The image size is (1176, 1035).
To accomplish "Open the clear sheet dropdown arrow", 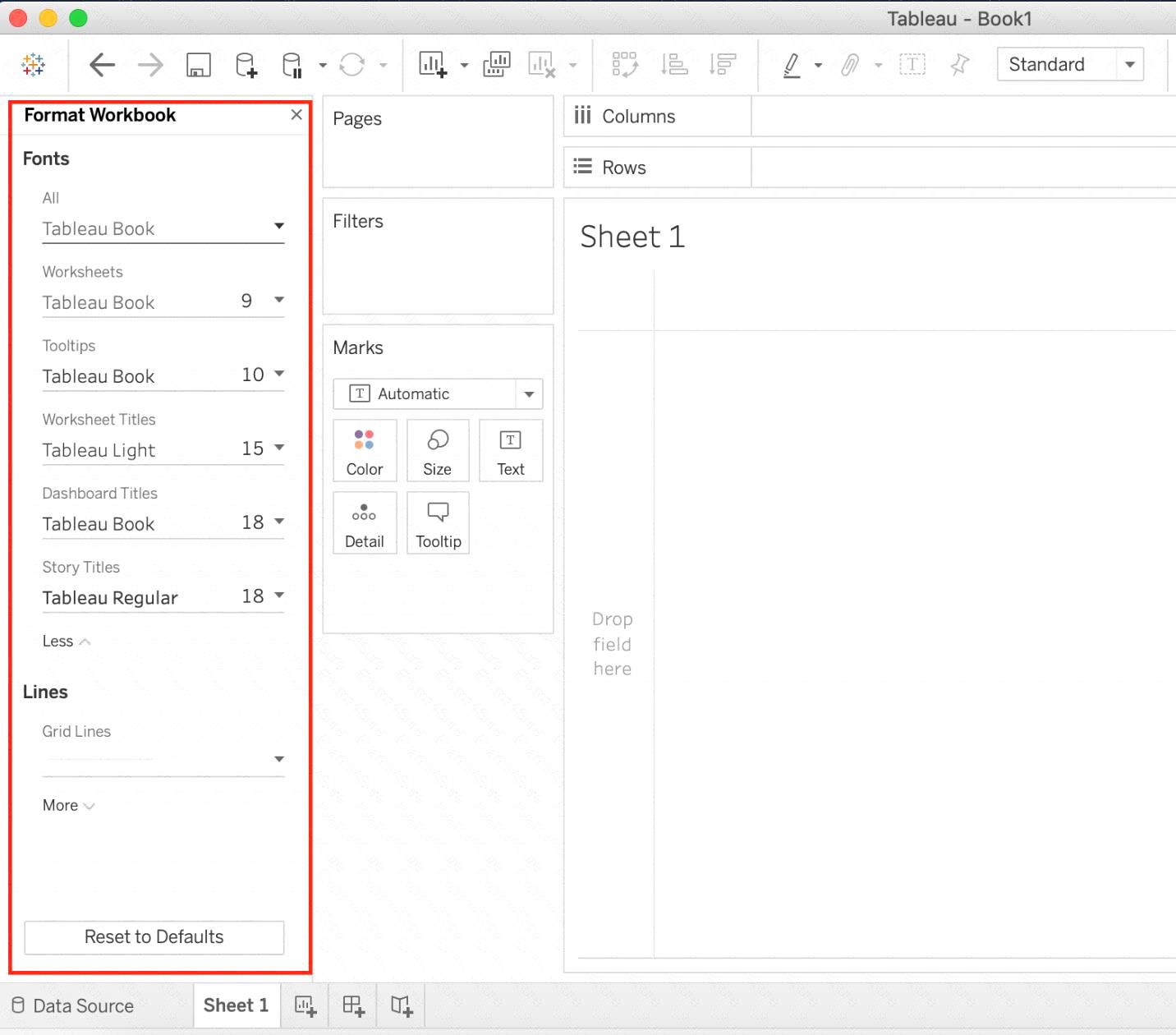I will (573, 65).
